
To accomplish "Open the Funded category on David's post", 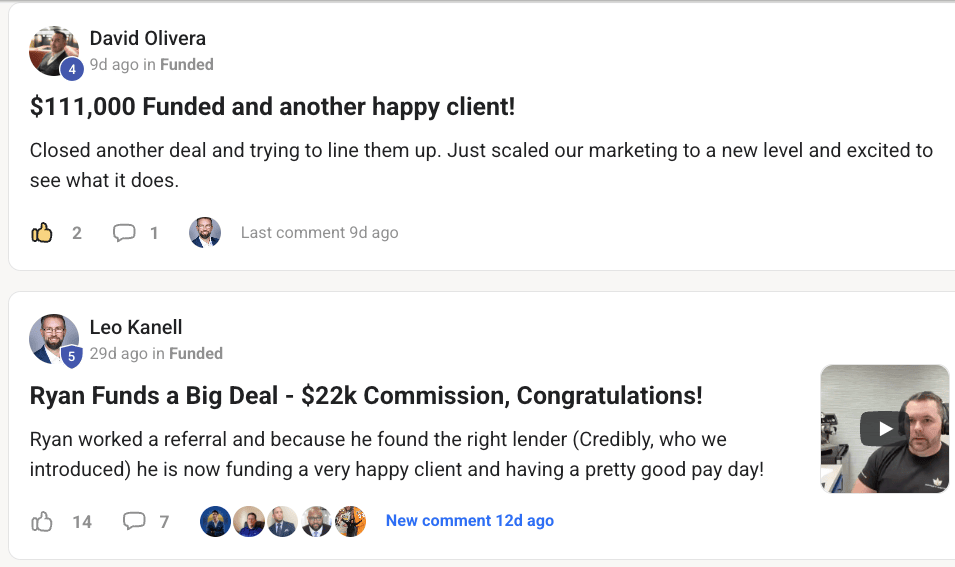I will 187,64.
